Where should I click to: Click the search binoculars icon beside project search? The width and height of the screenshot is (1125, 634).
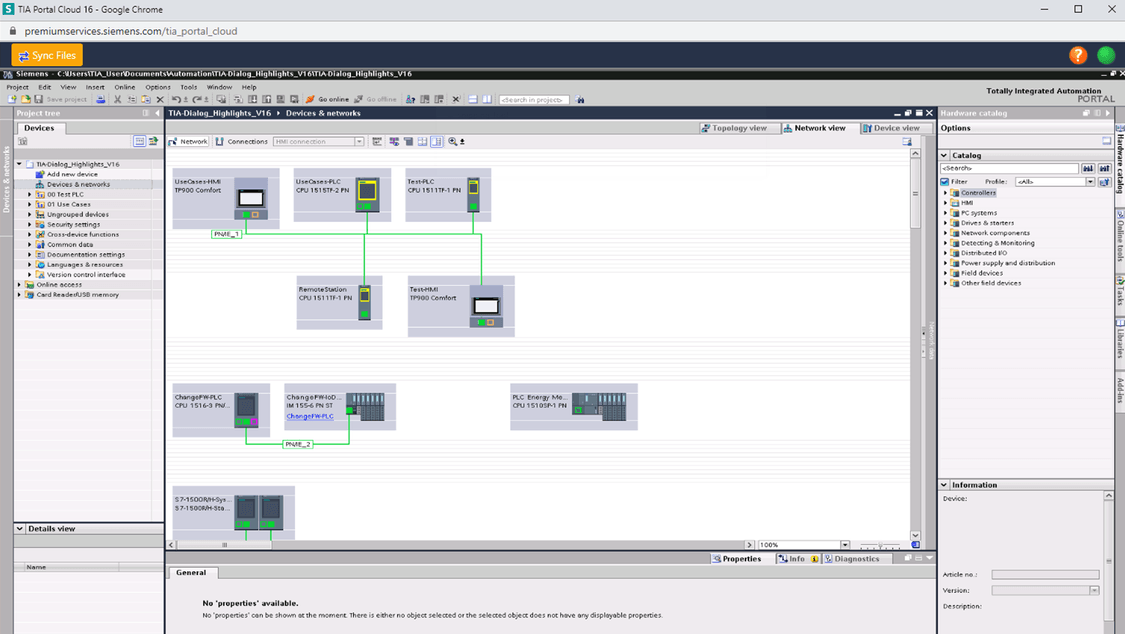point(580,100)
